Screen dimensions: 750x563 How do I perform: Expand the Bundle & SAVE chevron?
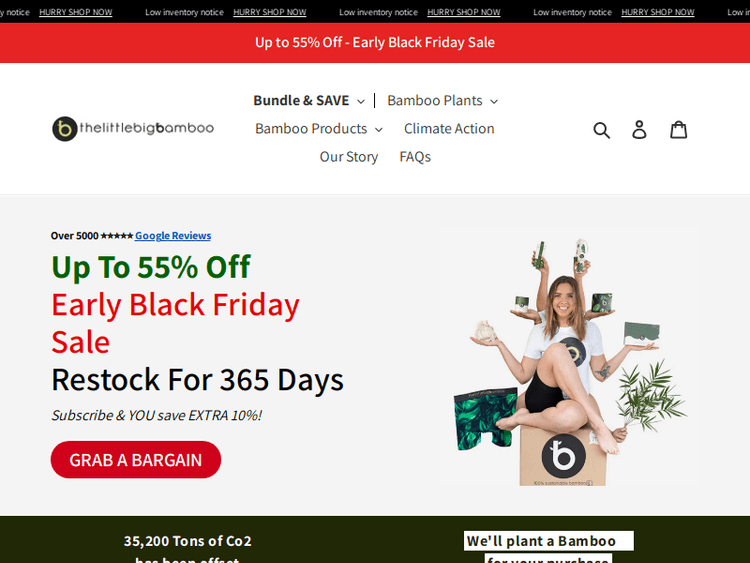(x=361, y=101)
